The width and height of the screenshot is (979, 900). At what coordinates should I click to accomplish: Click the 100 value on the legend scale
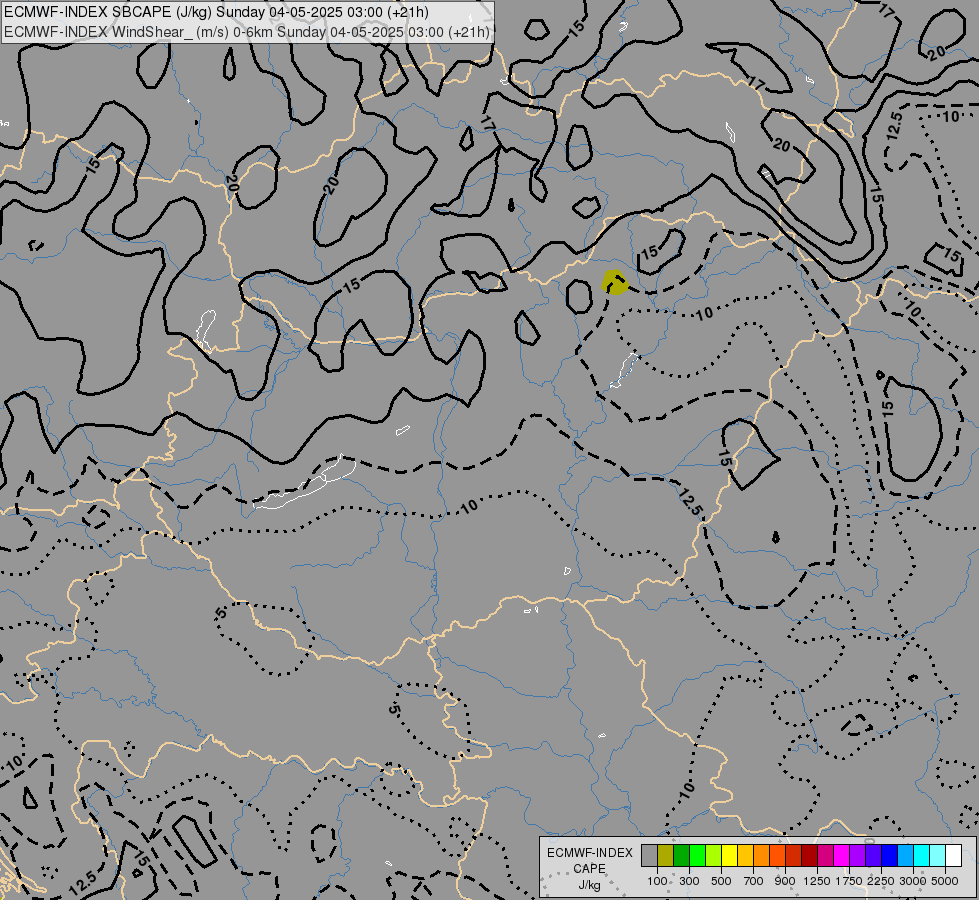tap(657, 881)
